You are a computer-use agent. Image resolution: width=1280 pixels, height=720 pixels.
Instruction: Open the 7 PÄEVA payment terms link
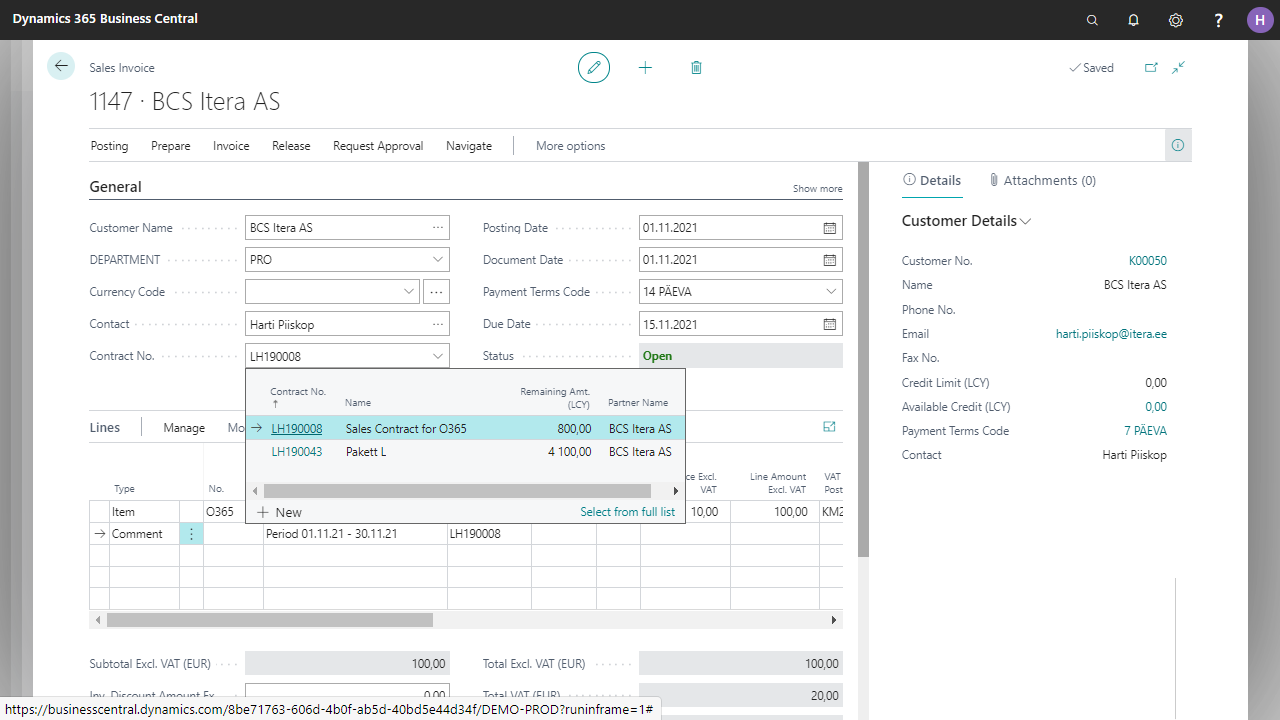click(x=1145, y=431)
